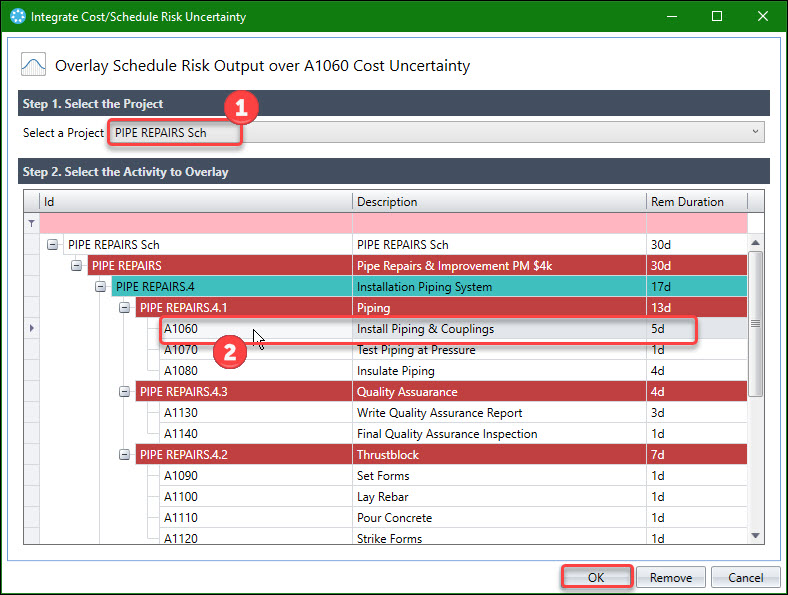
Task: Click 'Final Quality Assurance Inspection' description
Action: tap(447, 434)
